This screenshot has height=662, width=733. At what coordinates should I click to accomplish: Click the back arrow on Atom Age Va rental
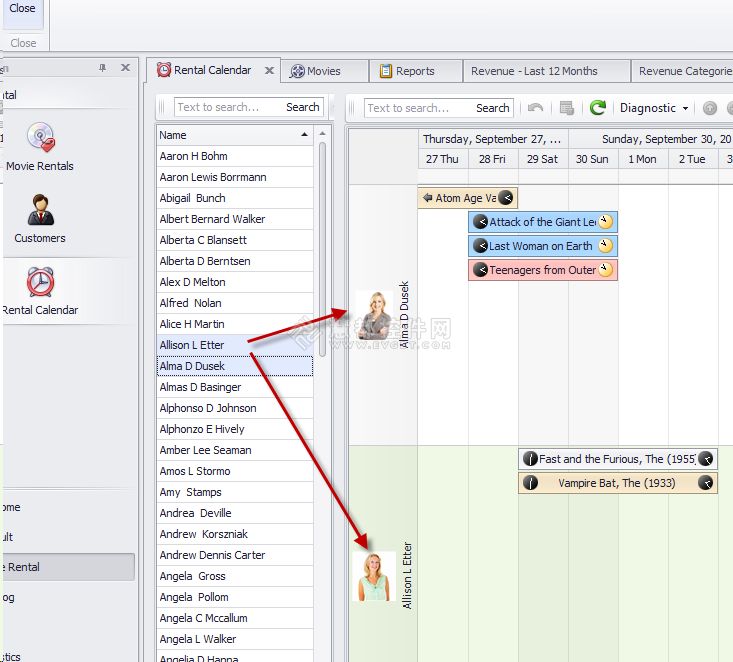427,198
